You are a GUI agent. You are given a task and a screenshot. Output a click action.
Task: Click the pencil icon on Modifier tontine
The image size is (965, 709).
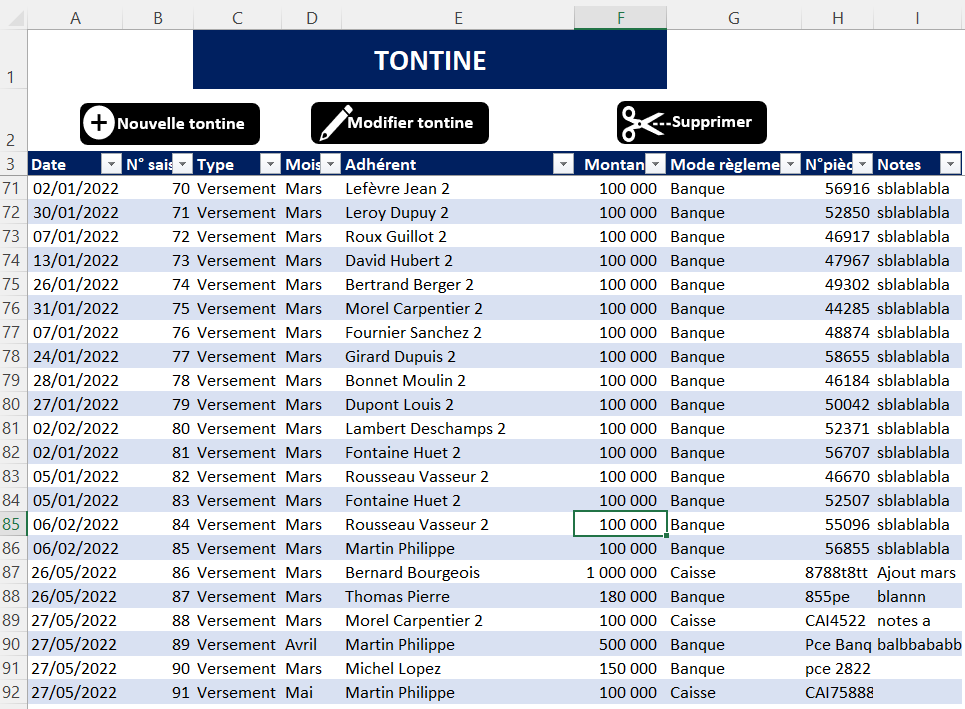point(331,123)
